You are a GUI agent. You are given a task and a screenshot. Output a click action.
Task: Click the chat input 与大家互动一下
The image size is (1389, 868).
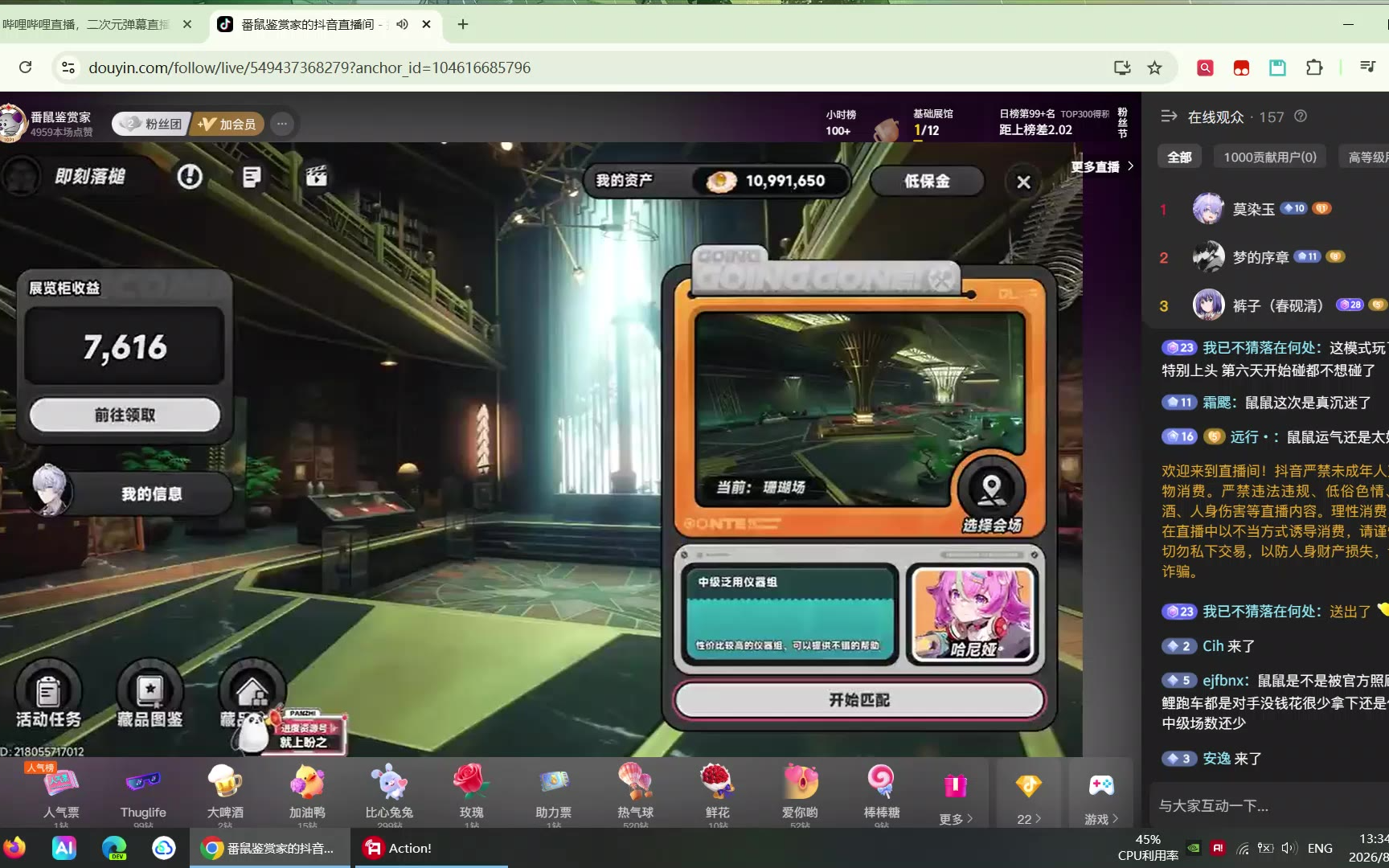pyautogui.click(x=1268, y=805)
